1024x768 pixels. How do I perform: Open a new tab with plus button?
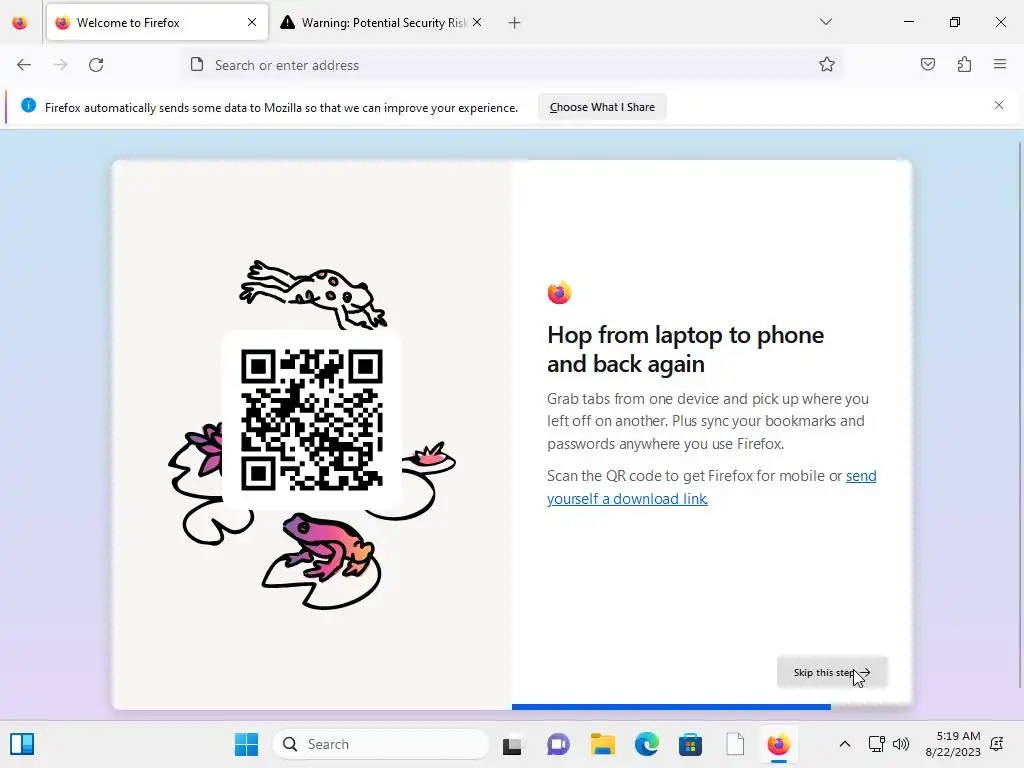(515, 23)
